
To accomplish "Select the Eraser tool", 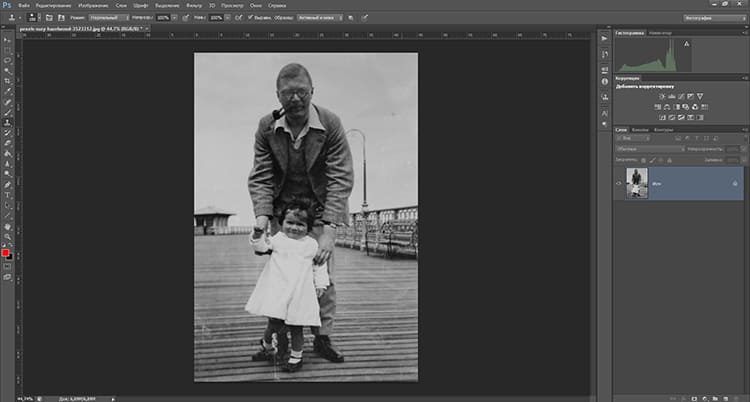I will coord(7,143).
